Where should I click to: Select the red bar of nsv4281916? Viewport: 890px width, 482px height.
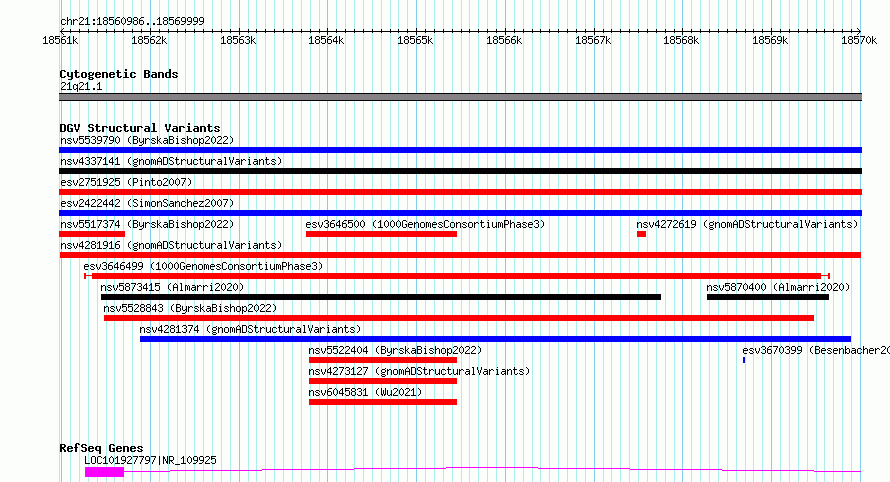point(460,255)
